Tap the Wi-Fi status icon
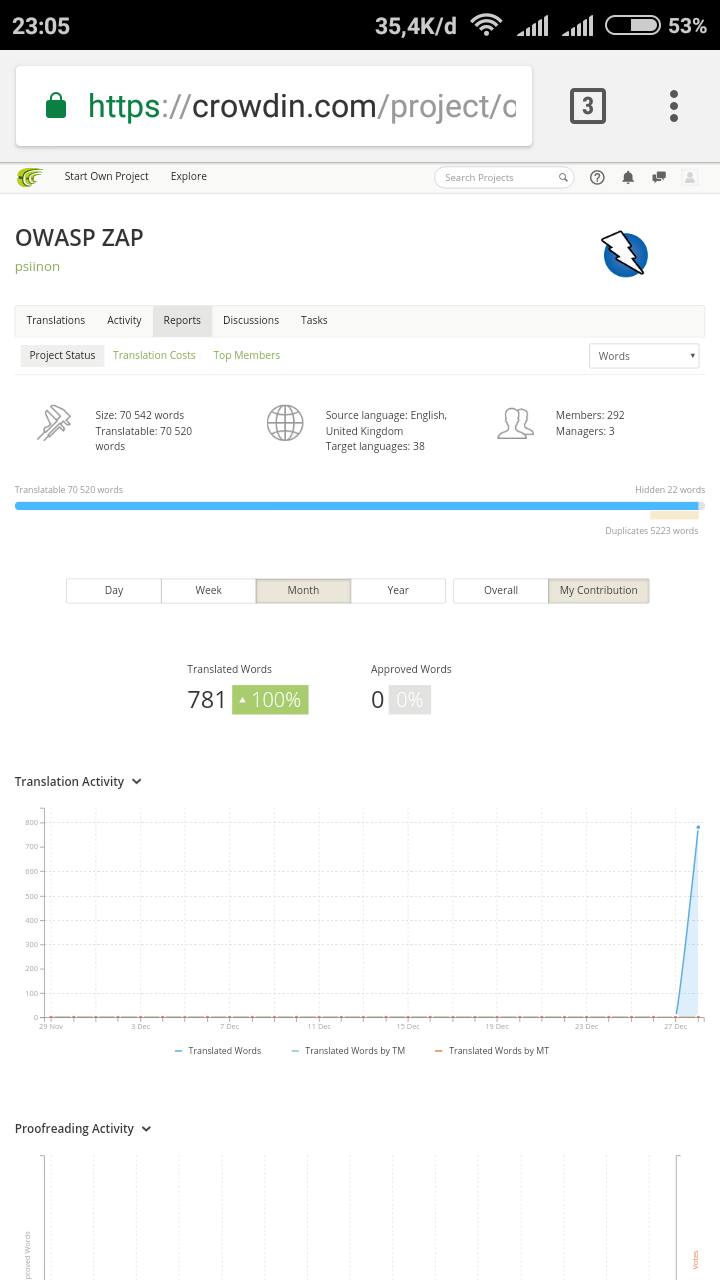 487,25
